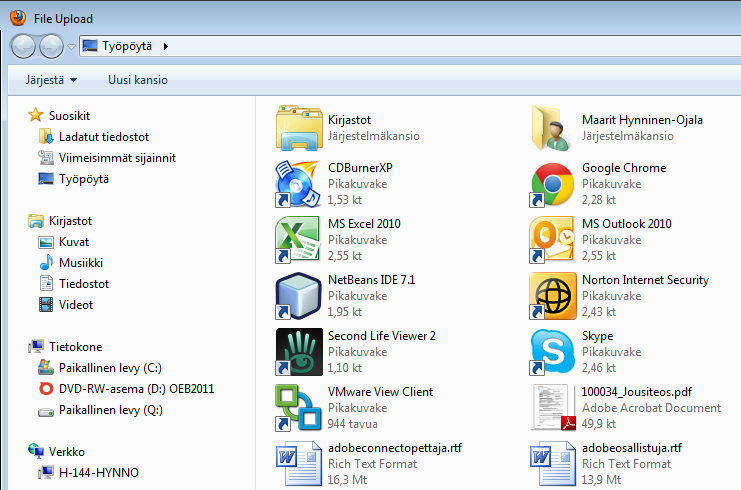Open Paikallinen levy (C:)
The image size is (741, 490).
(110, 368)
